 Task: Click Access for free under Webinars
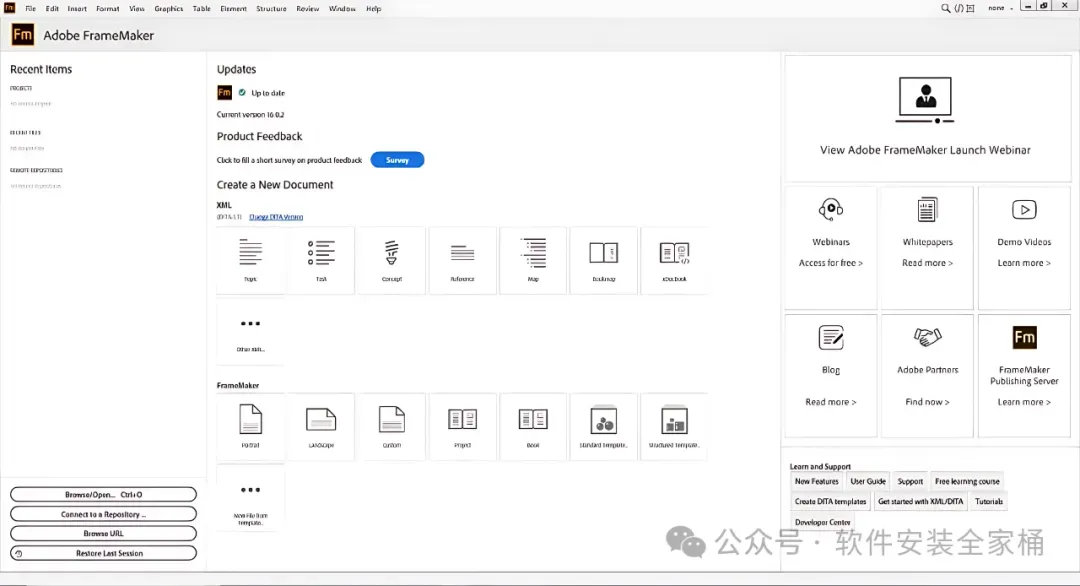tap(831, 263)
